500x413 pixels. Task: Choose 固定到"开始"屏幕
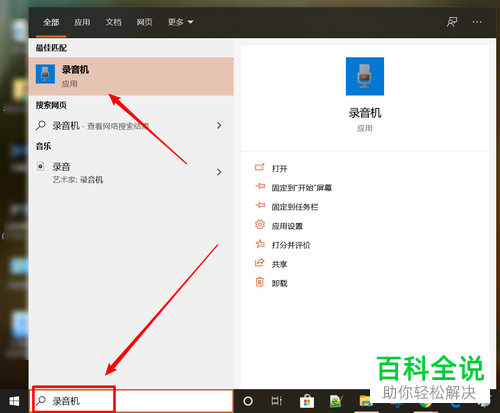302,188
